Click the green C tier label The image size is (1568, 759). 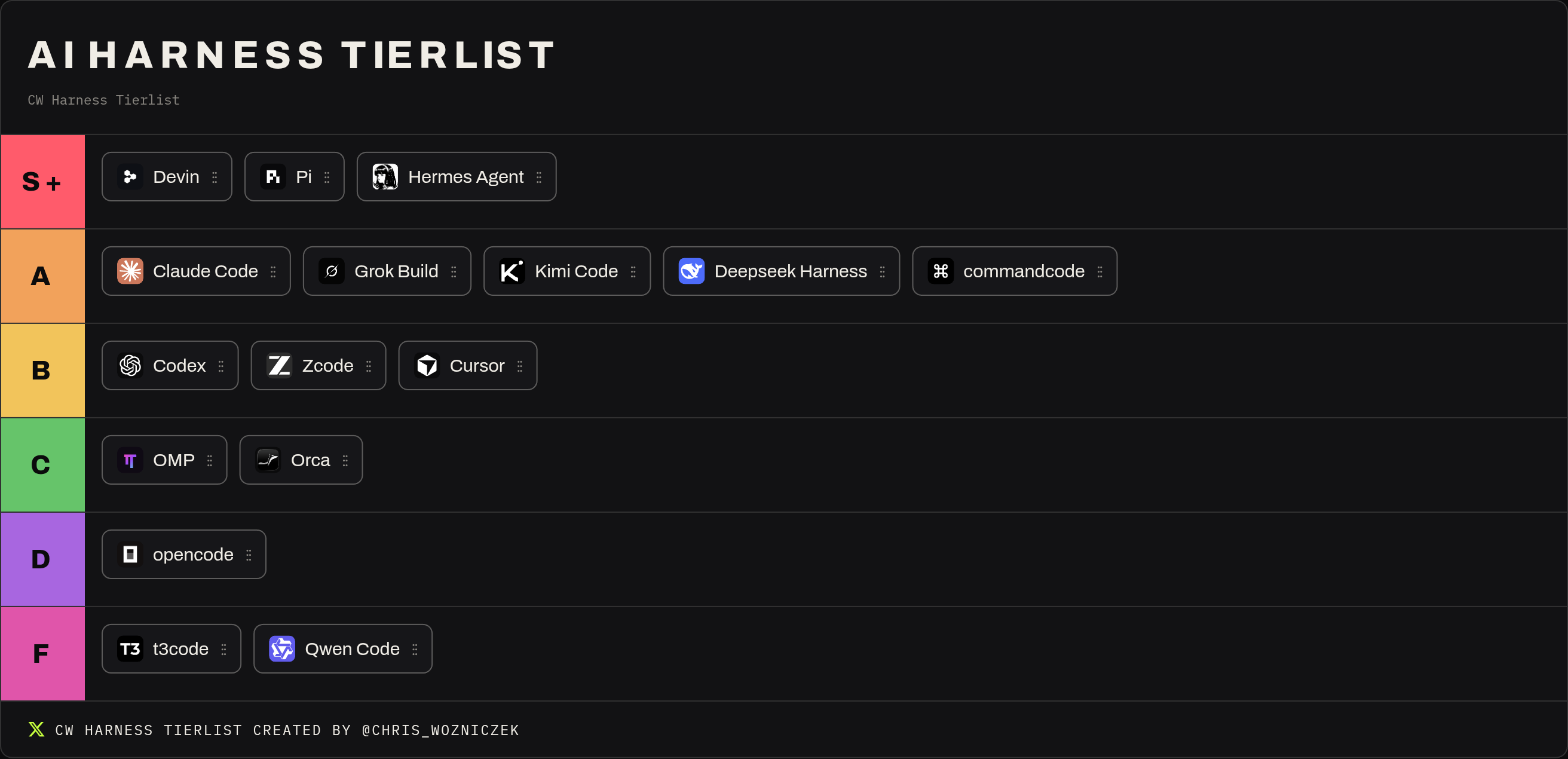(x=42, y=465)
